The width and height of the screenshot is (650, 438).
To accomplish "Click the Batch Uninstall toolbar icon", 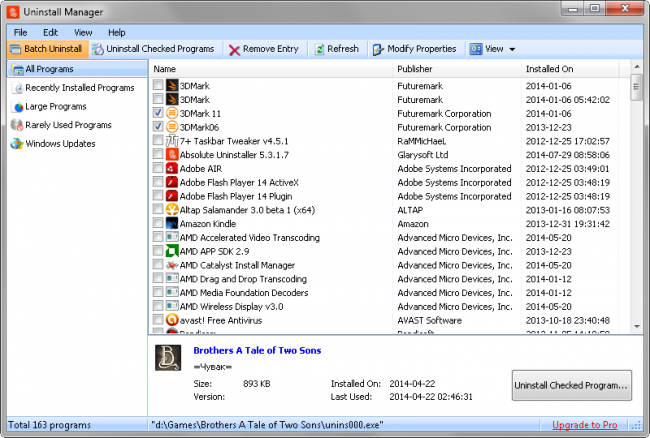I will coord(15,49).
